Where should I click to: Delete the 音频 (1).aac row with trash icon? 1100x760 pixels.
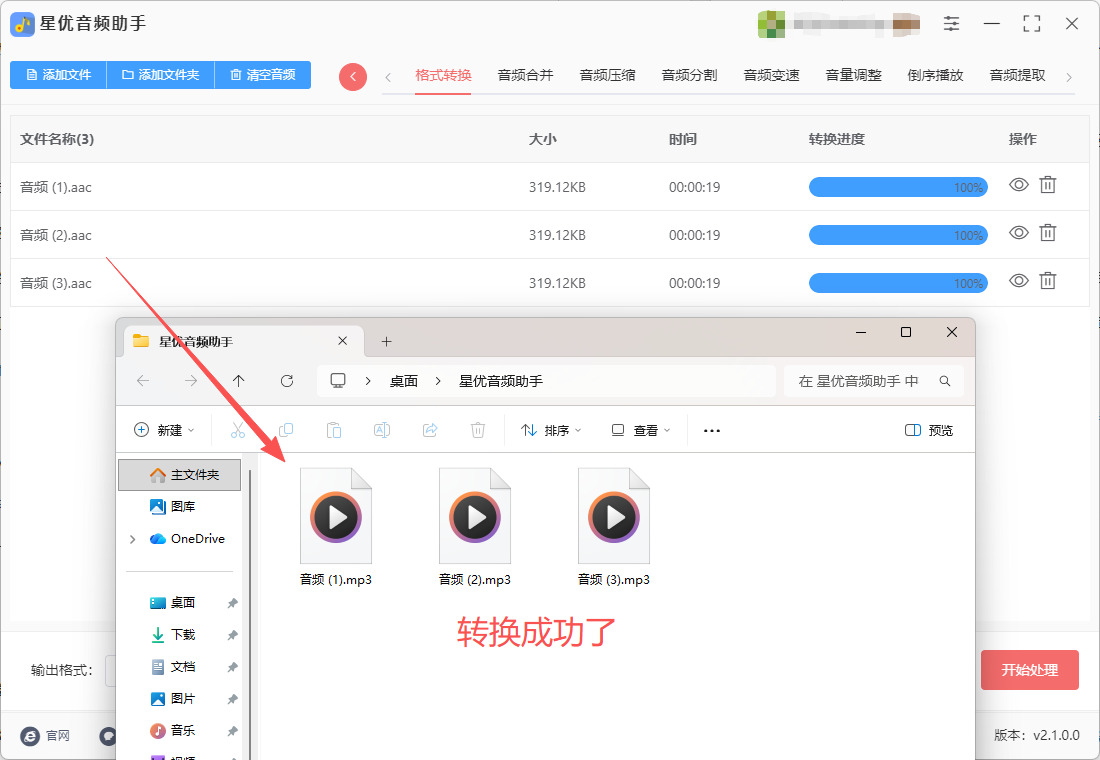pyautogui.click(x=1047, y=185)
